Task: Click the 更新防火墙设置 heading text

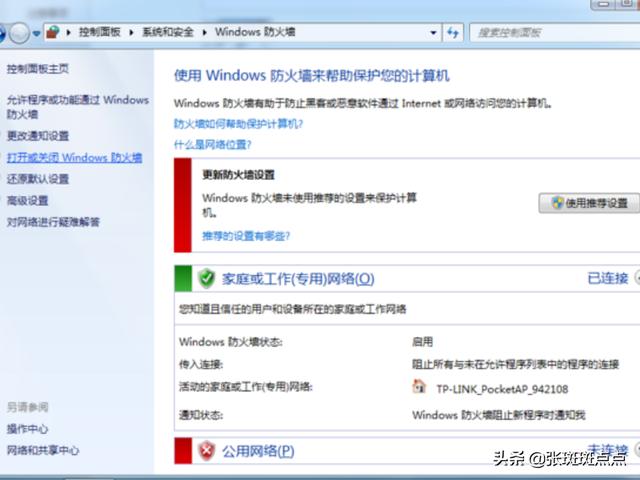Action: 238,175
